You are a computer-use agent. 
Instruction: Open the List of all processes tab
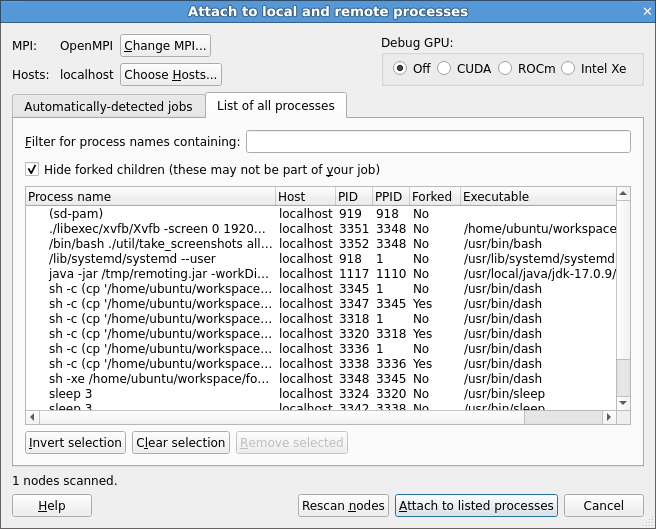pyautogui.click(x=276, y=105)
